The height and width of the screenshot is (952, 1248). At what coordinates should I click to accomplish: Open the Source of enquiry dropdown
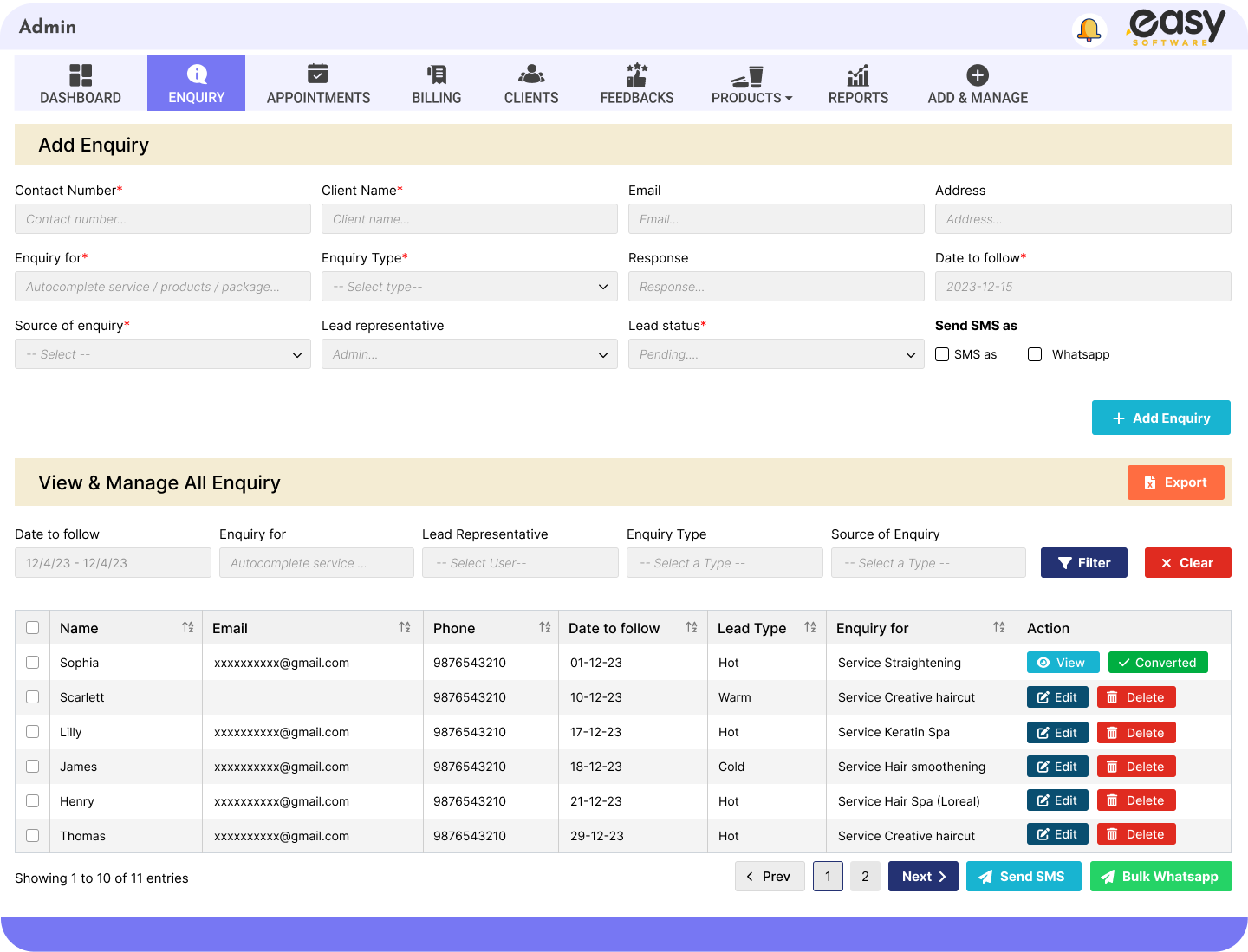pyautogui.click(x=162, y=354)
